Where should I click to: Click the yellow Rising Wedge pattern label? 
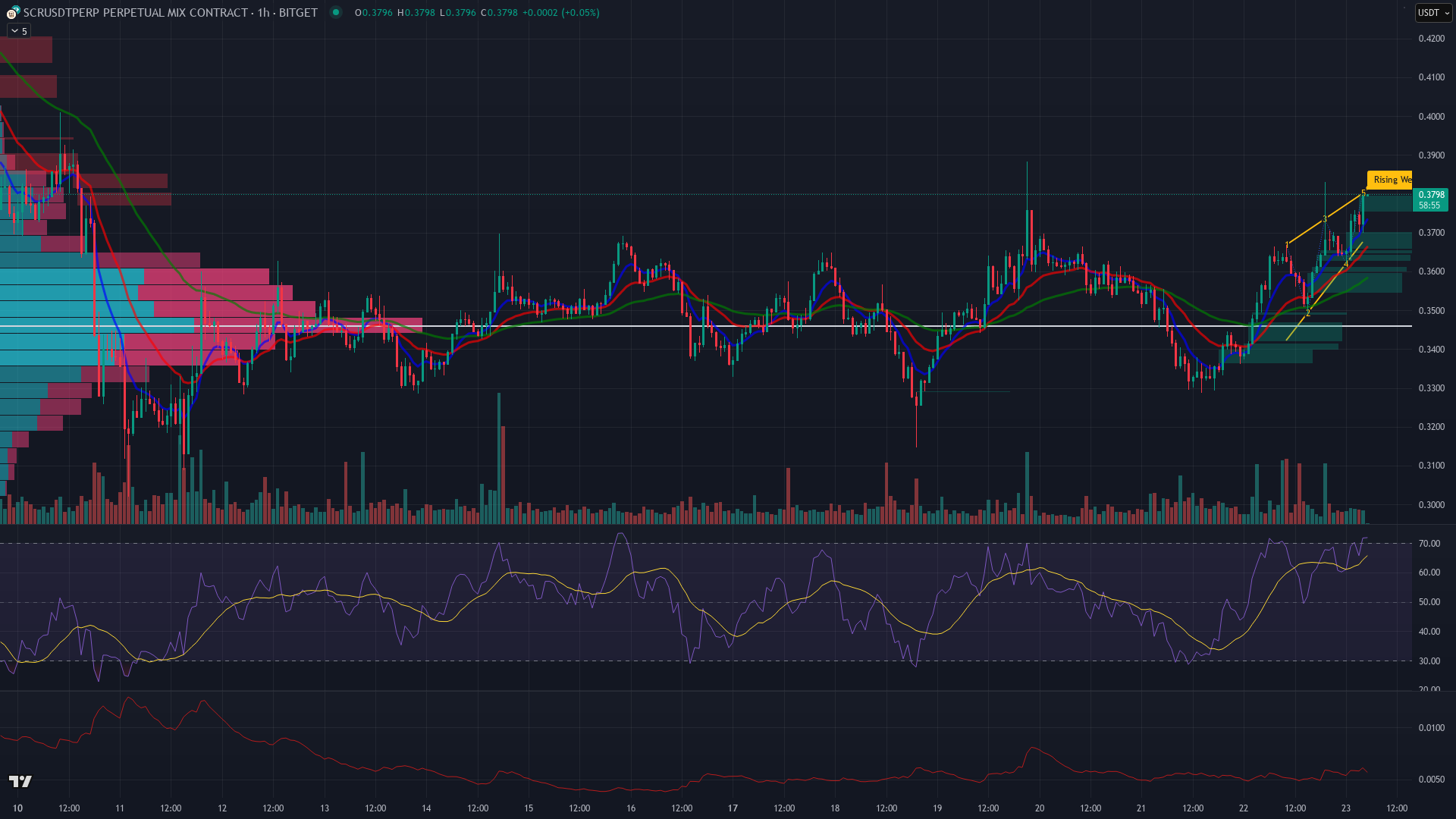click(x=1391, y=180)
